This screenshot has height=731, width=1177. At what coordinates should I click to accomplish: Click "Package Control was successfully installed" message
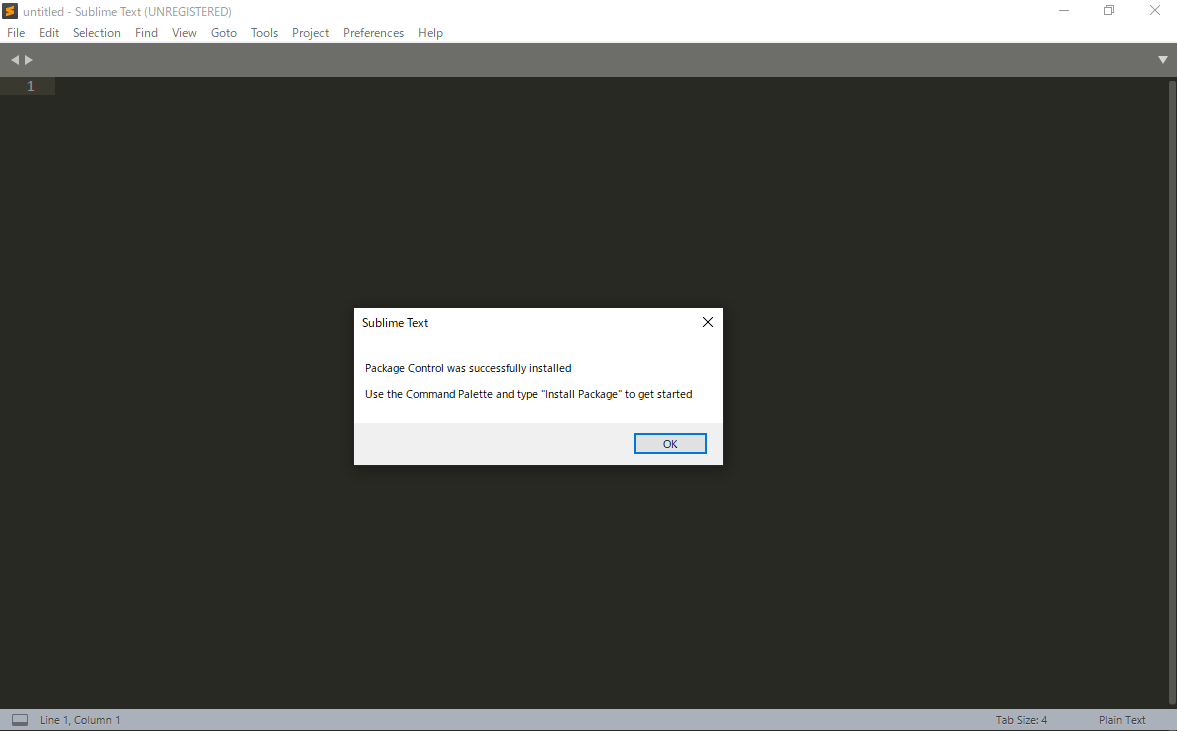click(468, 369)
